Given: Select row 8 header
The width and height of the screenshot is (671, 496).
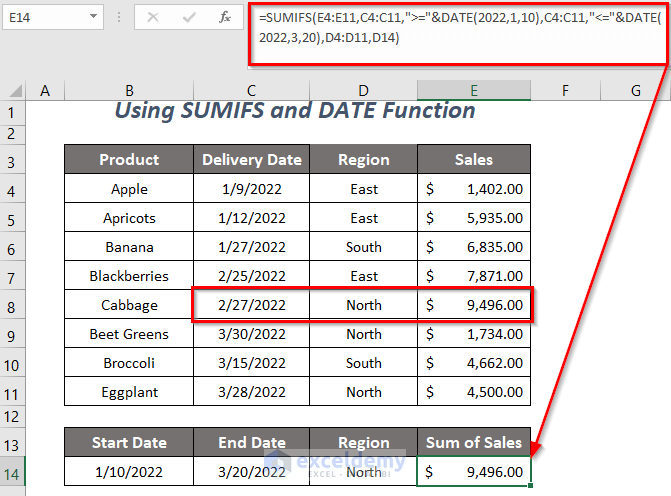Looking at the screenshot, I should (x=13, y=304).
